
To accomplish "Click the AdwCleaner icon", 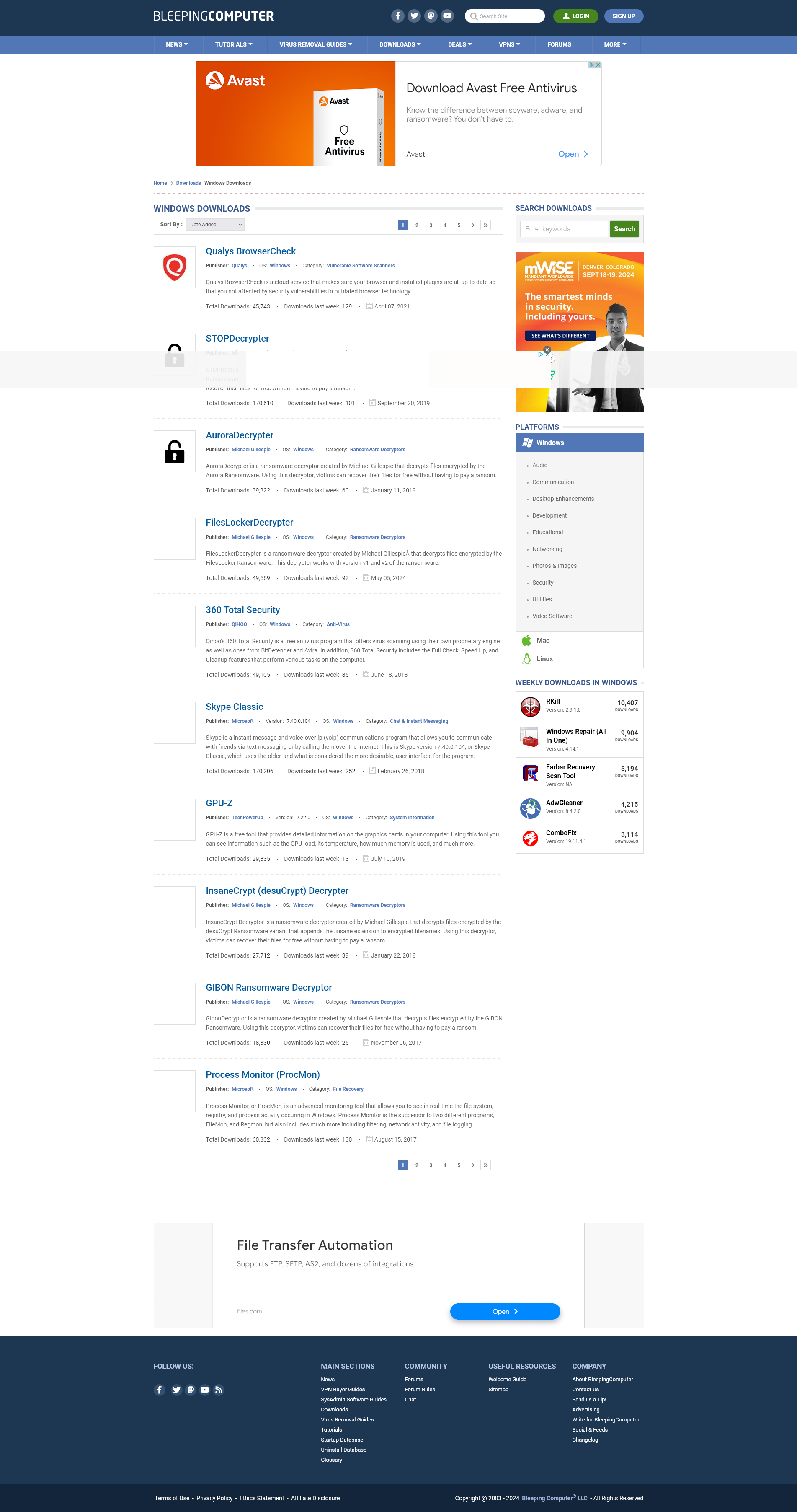I will tap(530, 808).
